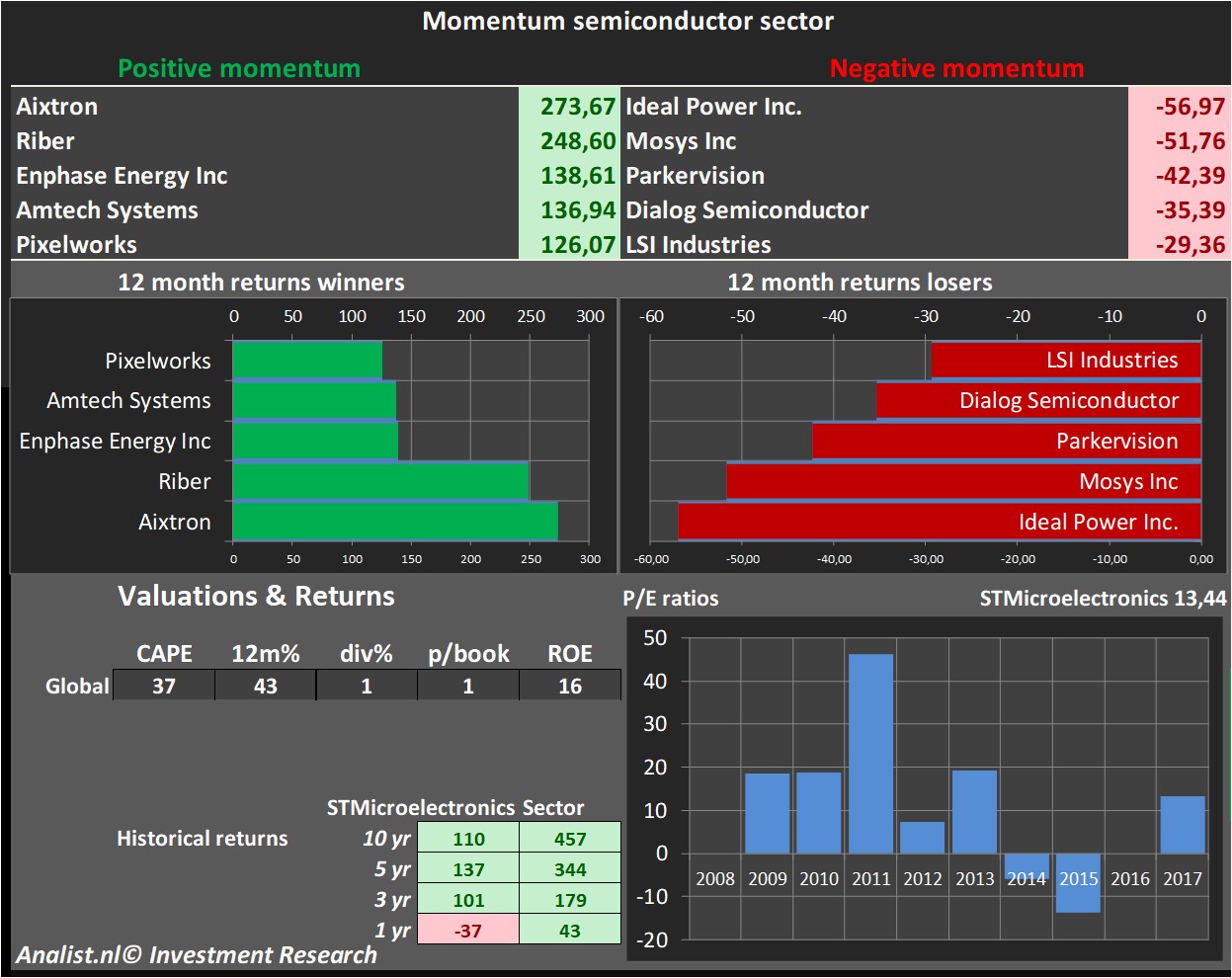Select the Global CAPE cell showing 37
This screenshot has height=978, width=1232.
pyautogui.click(x=164, y=686)
